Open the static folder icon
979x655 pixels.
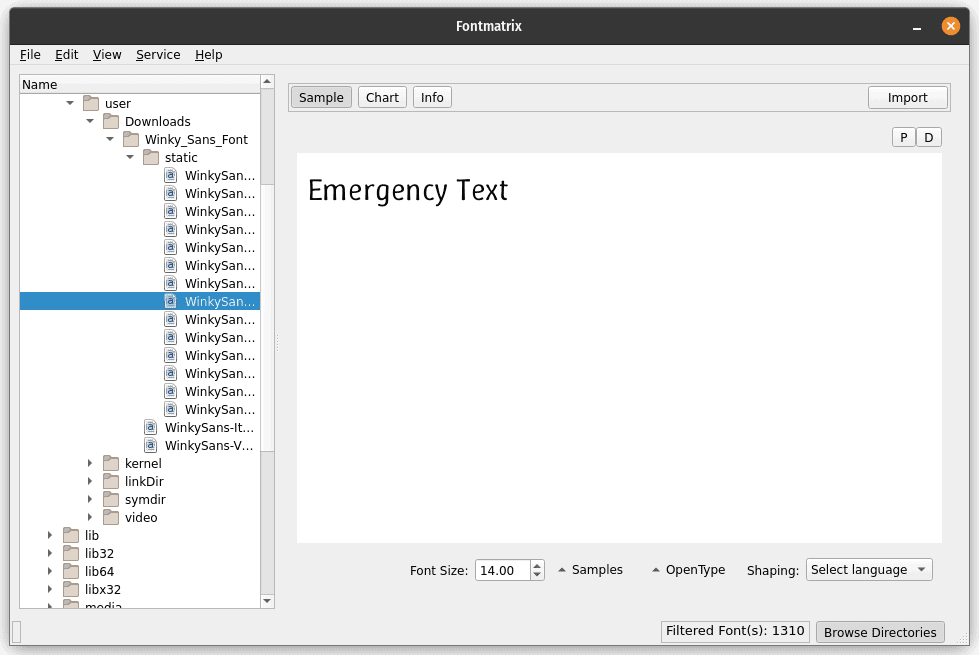point(150,157)
